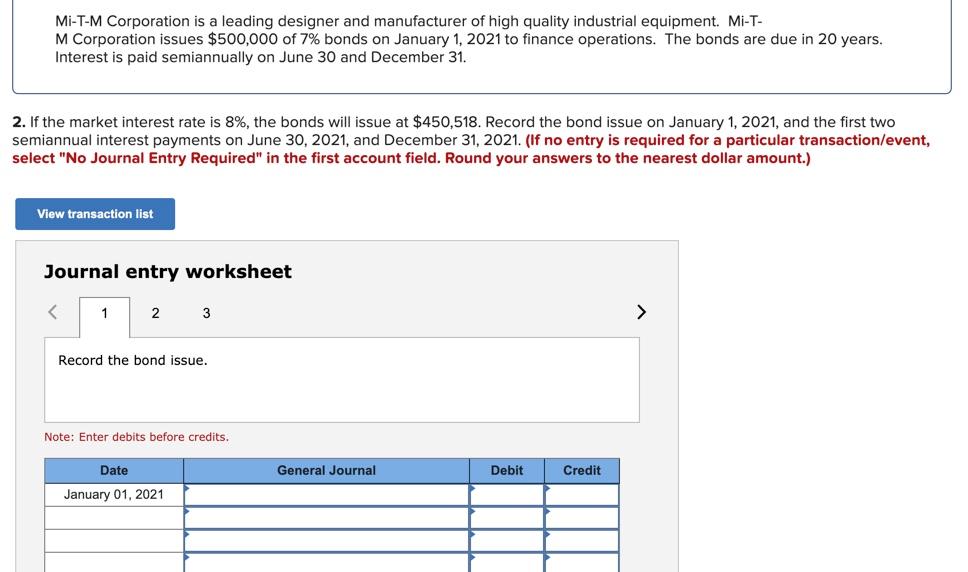Open General Journal account field, third row
Image resolution: width=968 pixels, height=572 pixels.
pyautogui.click(x=327, y=541)
